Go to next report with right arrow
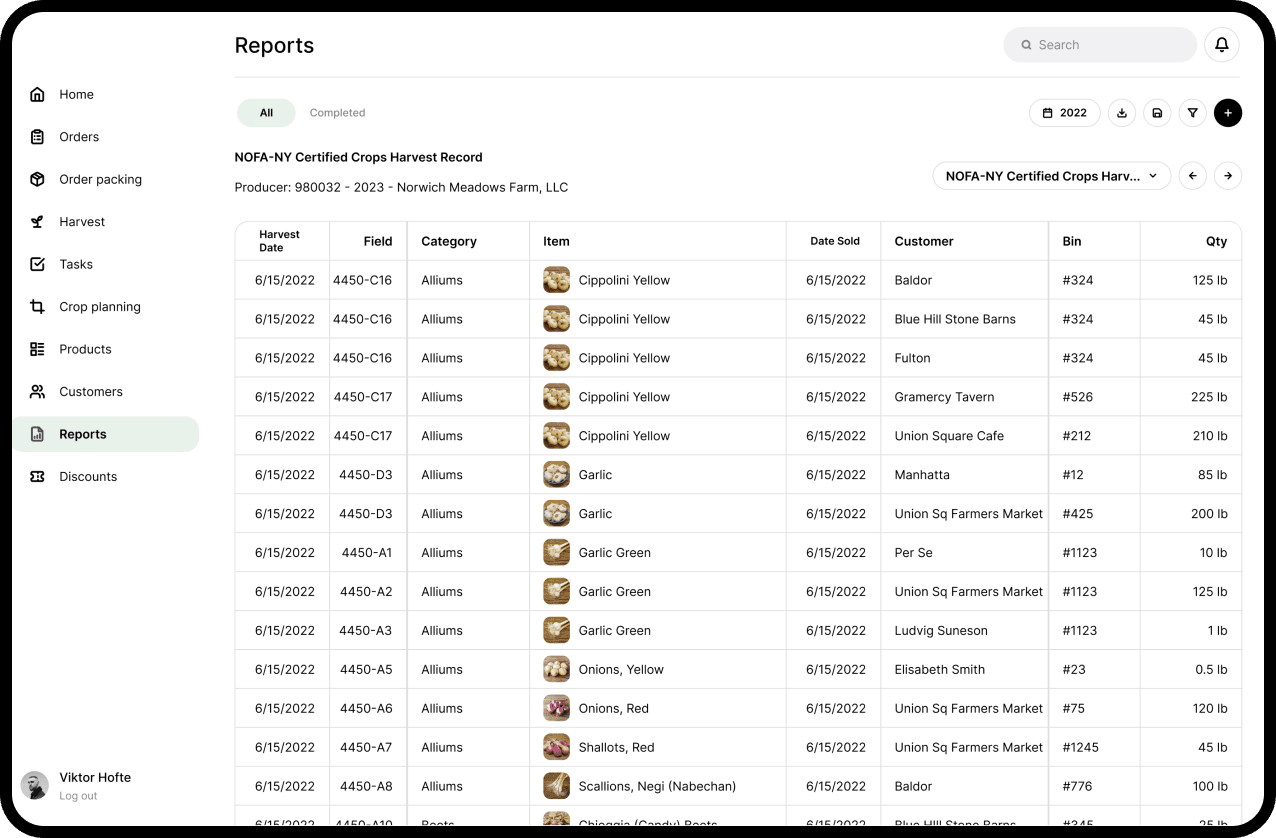The image size is (1276, 838). [1228, 176]
